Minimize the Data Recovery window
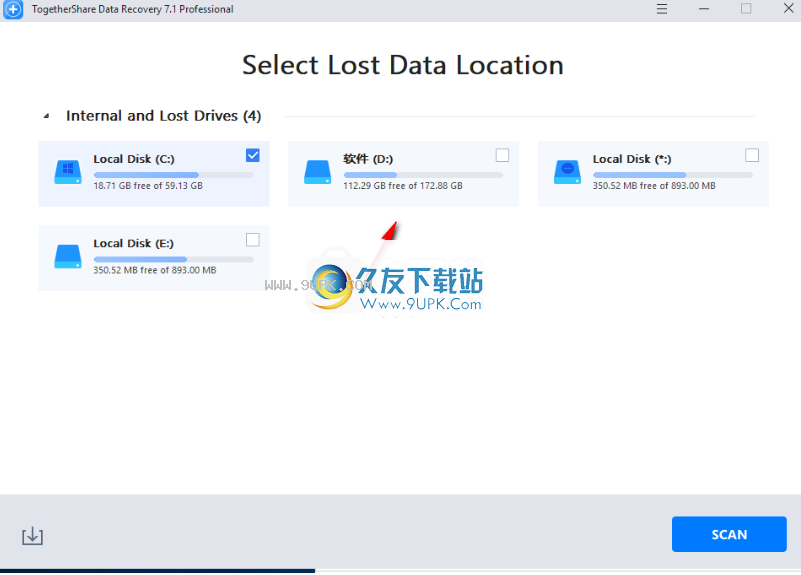 (704, 9)
